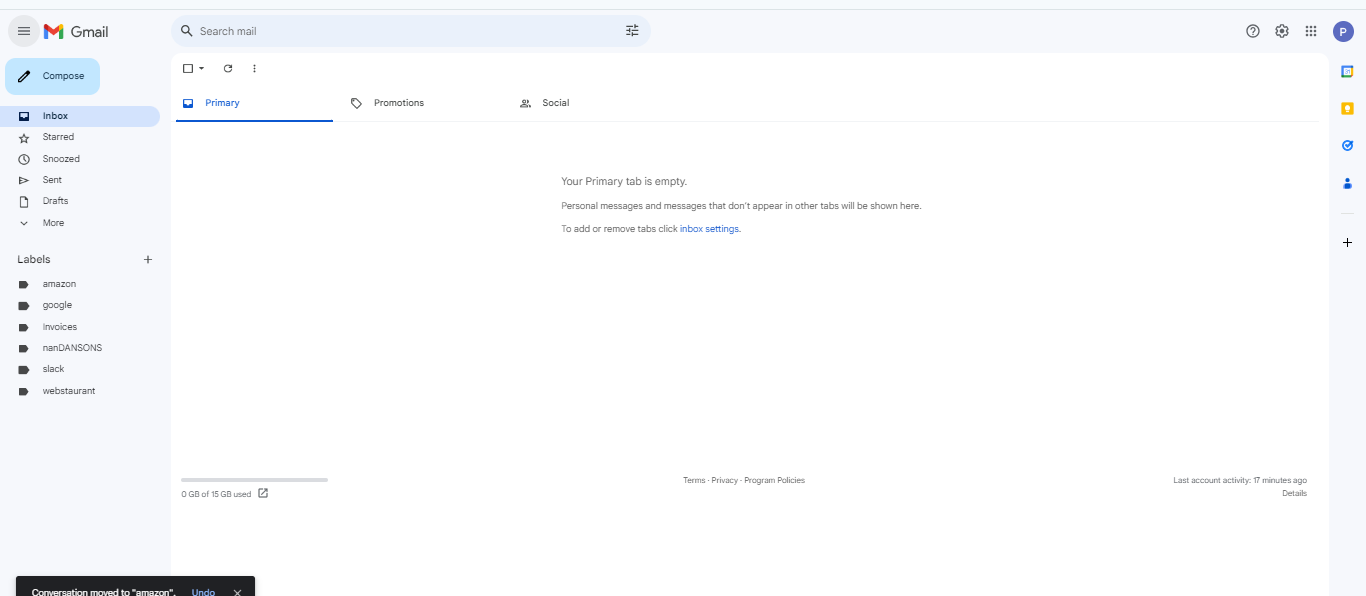The image size is (1366, 596).
Task: Open storage management external link icon
Action: tap(263, 493)
